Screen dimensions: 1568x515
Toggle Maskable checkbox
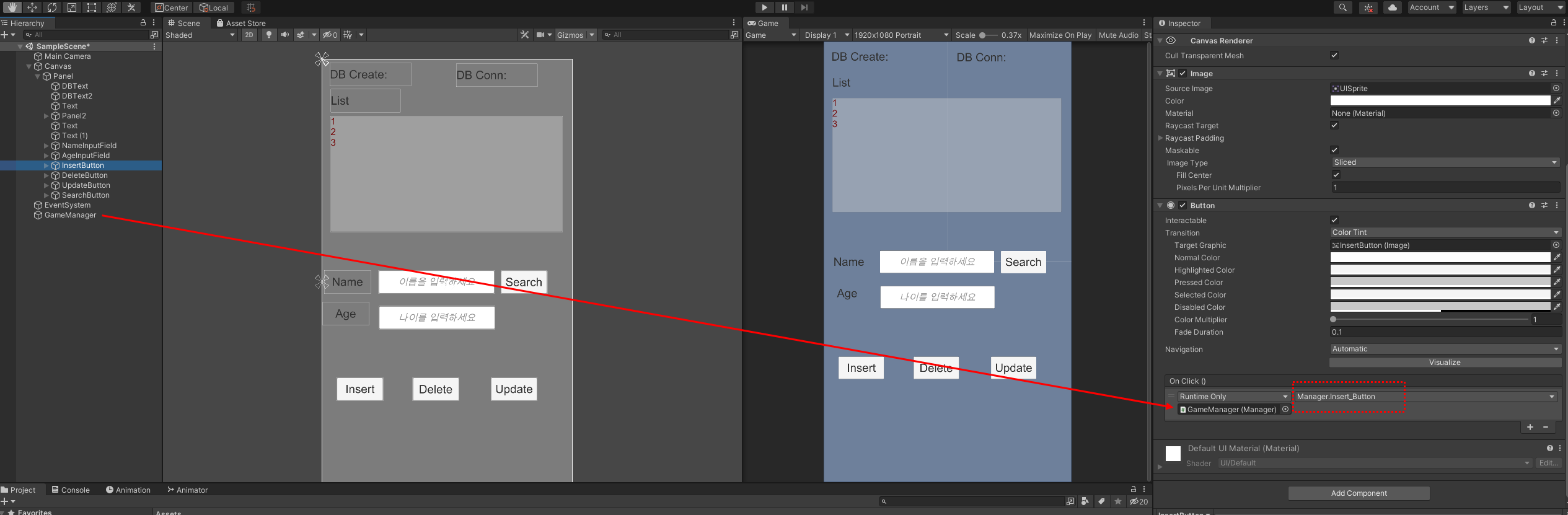pyautogui.click(x=1334, y=150)
